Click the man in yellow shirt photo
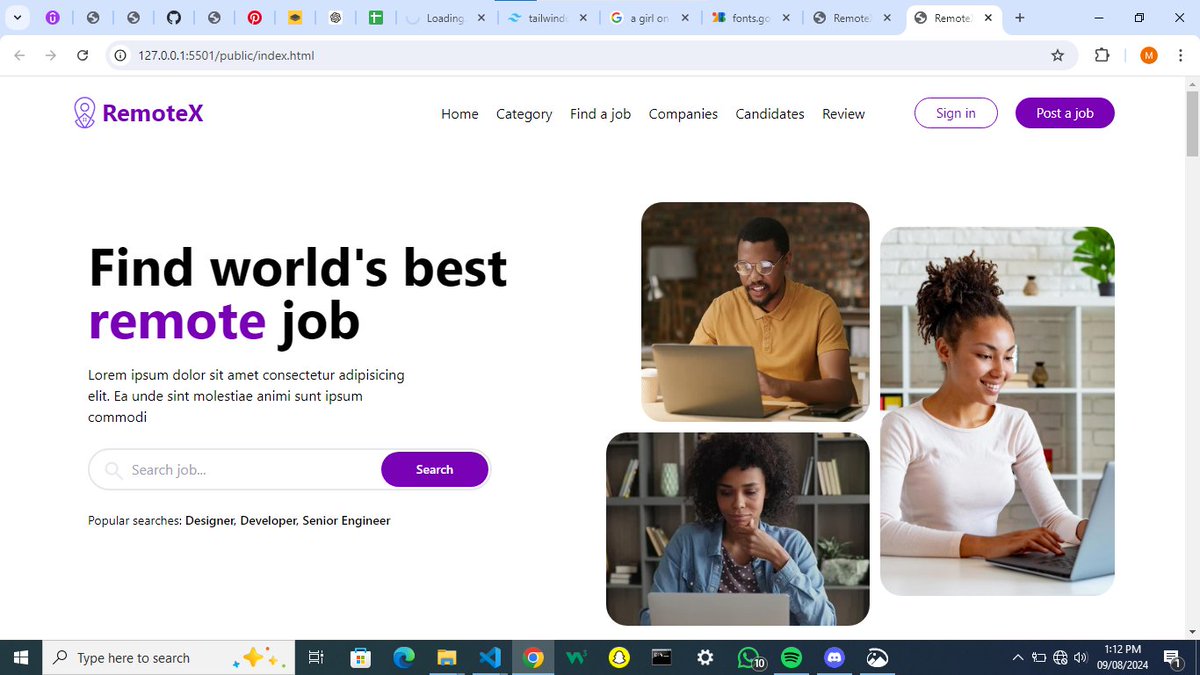1200x675 pixels. pyautogui.click(x=755, y=312)
